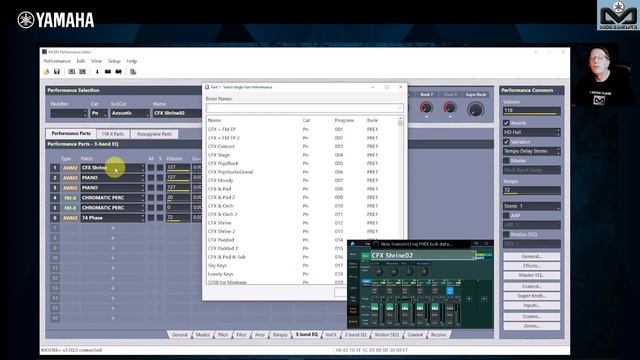Toggle Solo checkbox for part 6
Image resolution: width=640 pixels, height=360 pixels.
(x=160, y=218)
